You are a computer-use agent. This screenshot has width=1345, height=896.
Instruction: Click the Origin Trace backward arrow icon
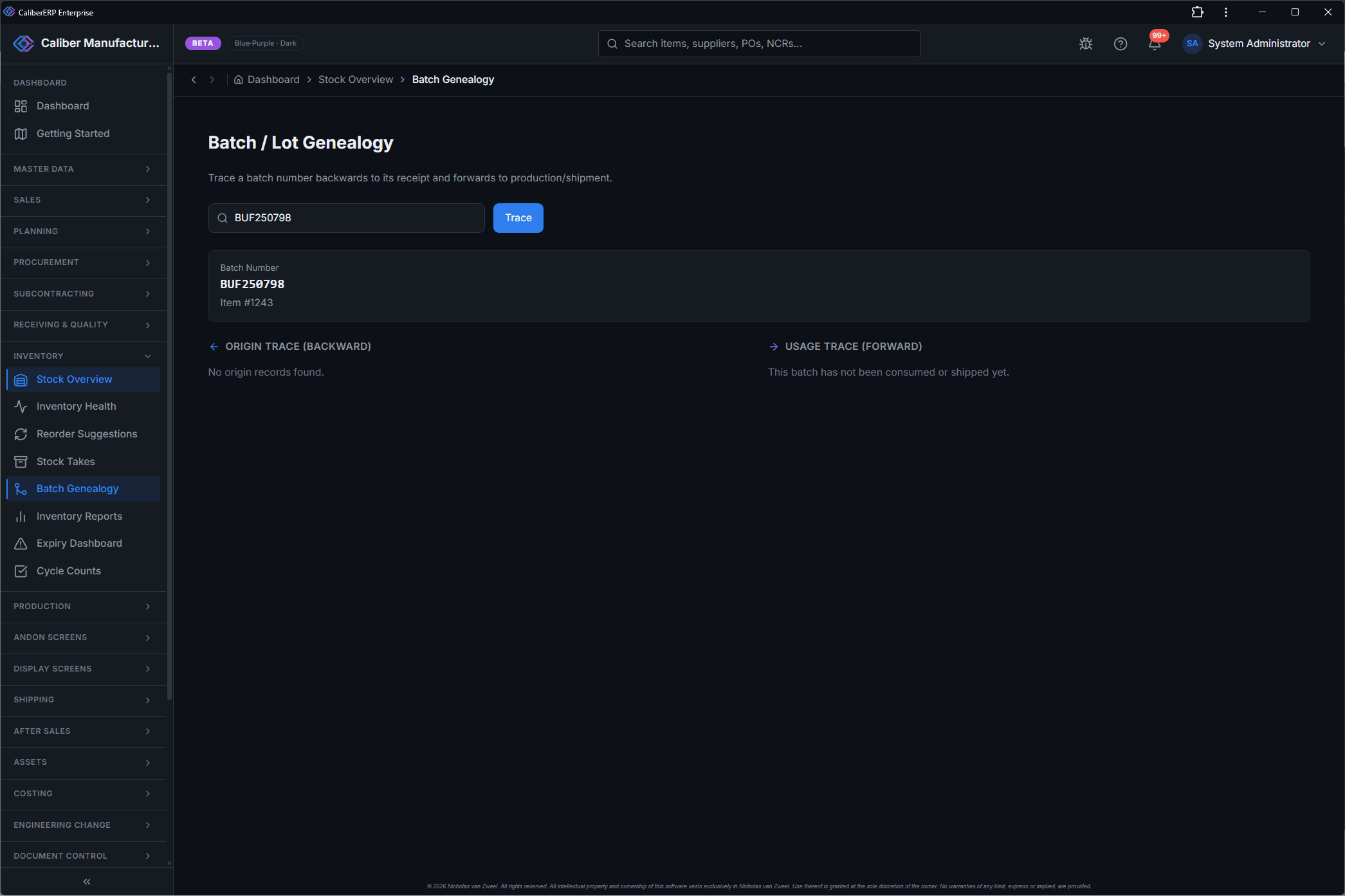(x=214, y=347)
